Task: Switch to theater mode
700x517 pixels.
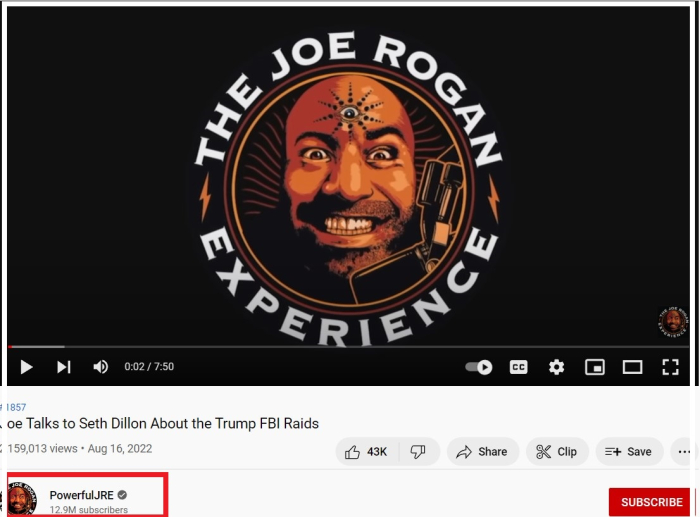Action: 633,367
